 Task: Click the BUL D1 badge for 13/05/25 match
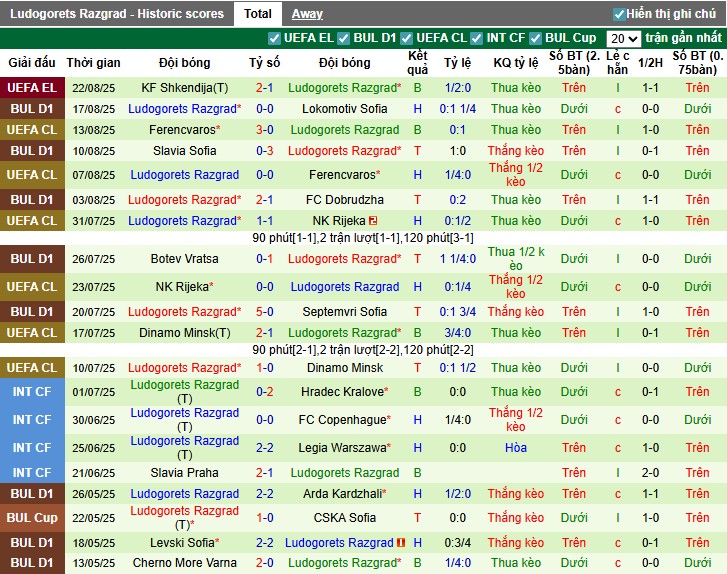[32, 563]
